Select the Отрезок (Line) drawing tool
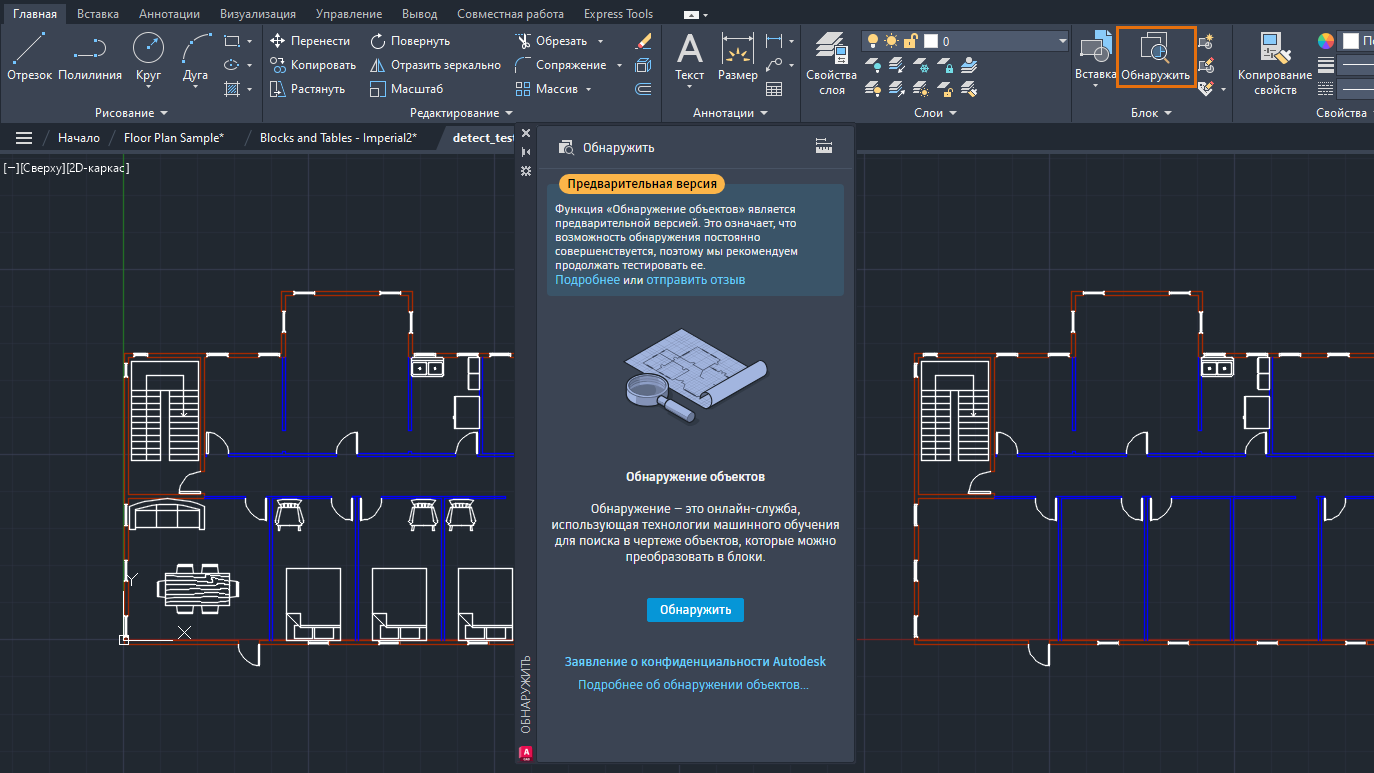Image resolution: width=1374 pixels, height=773 pixels. click(x=31, y=58)
